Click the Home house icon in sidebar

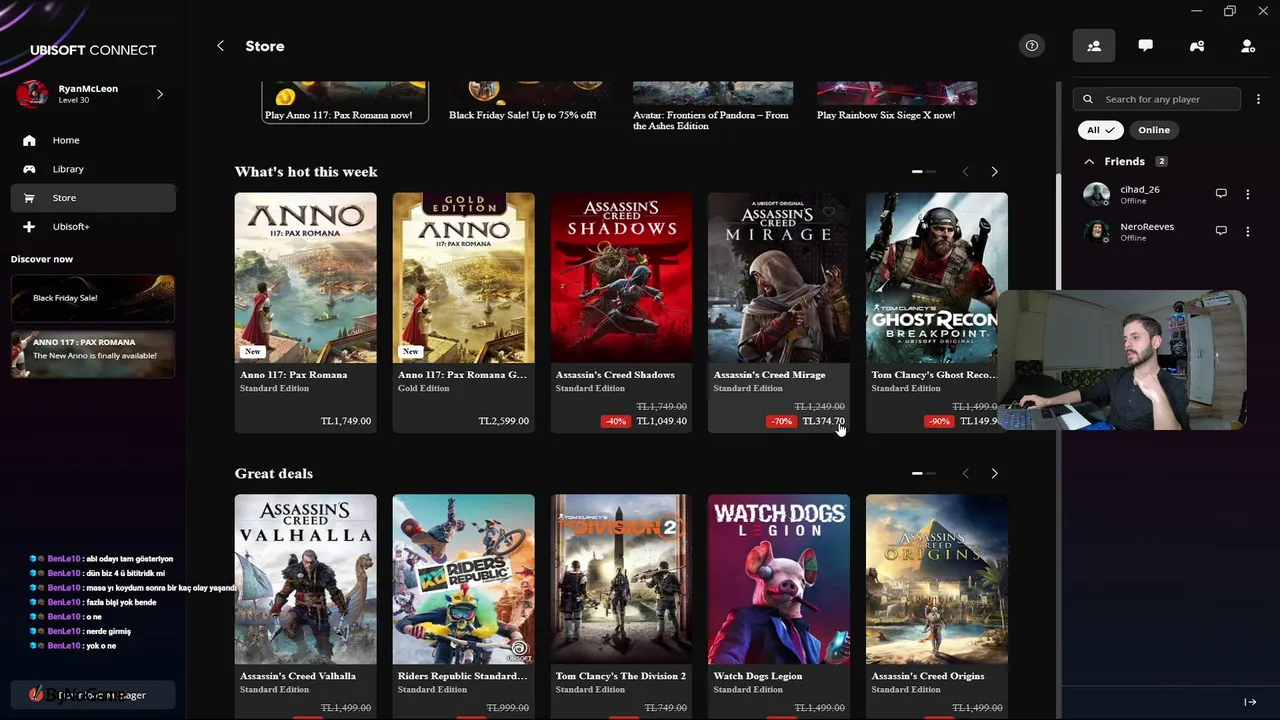pos(29,140)
